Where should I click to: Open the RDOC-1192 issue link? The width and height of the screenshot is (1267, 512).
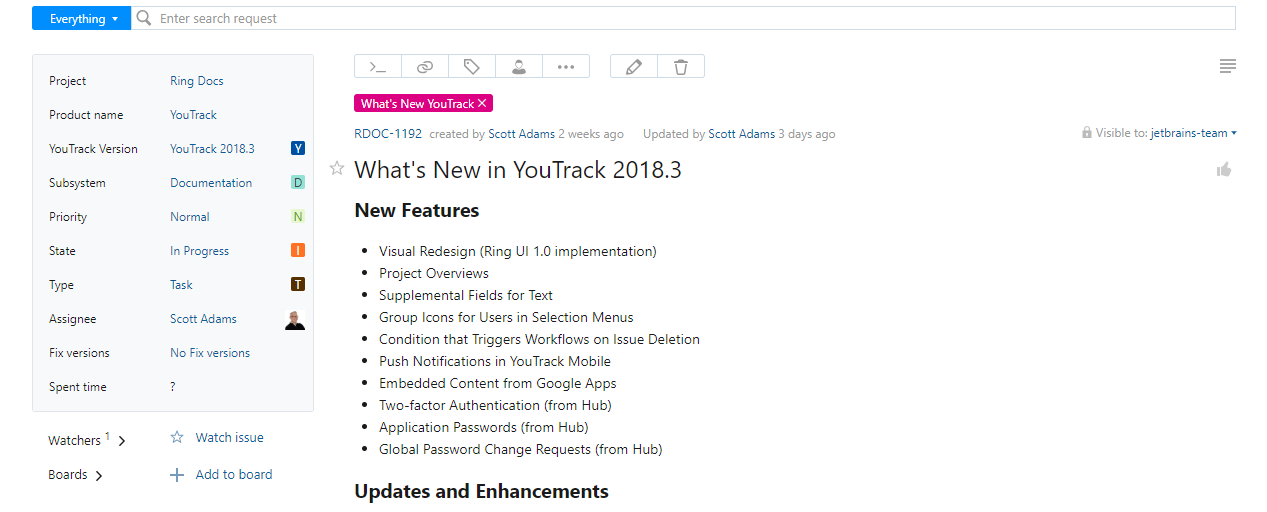click(x=388, y=134)
